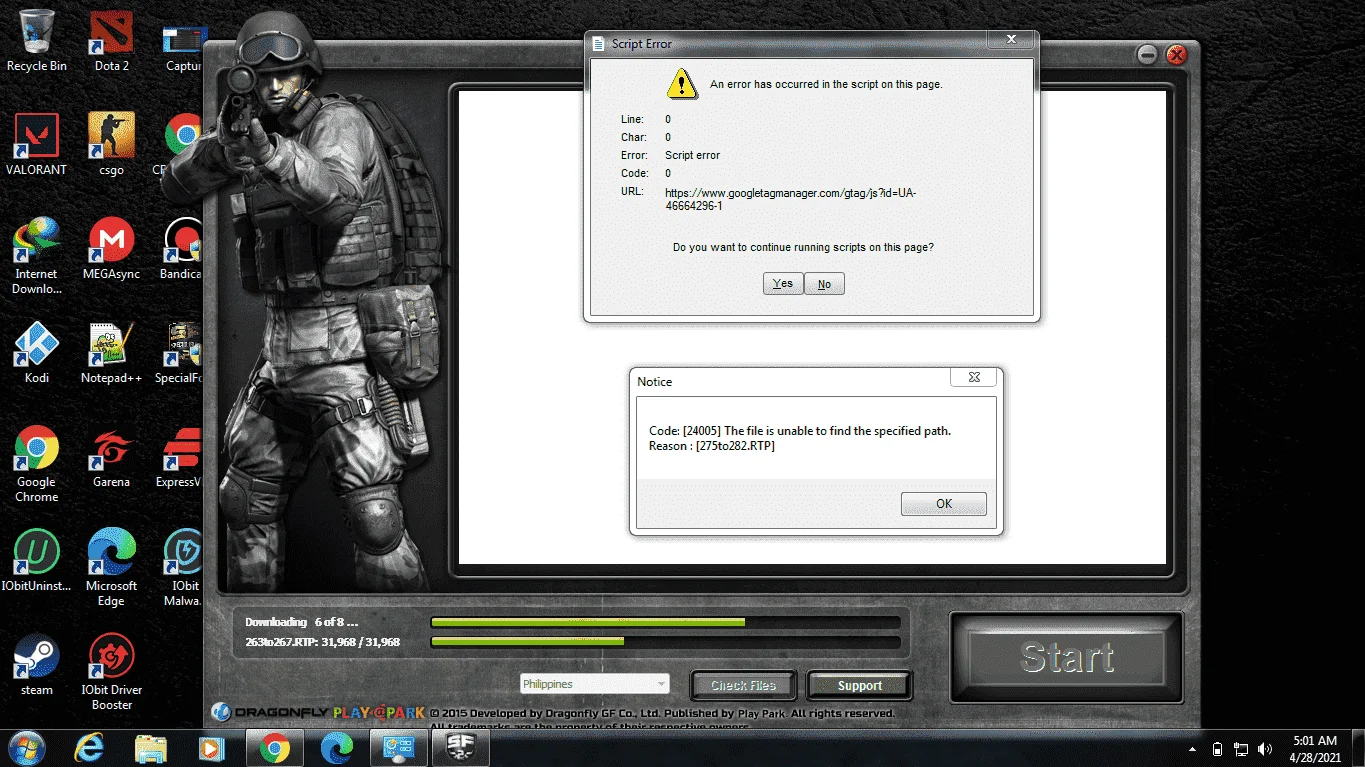Image resolution: width=1365 pixels, height=767 pixels.
Task: Show hidden system tray icons
Action: [1193, 749]
